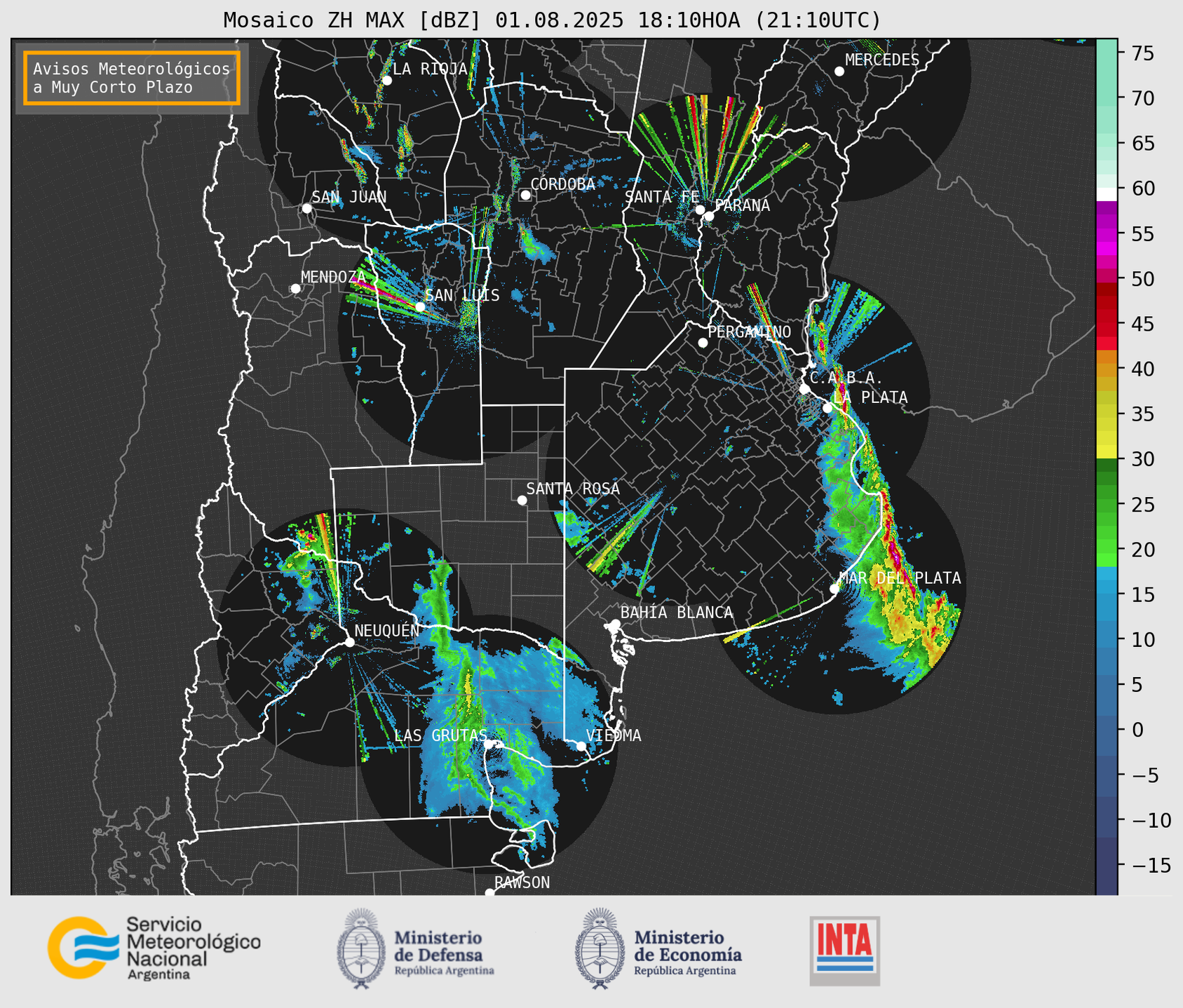Click the MAR DEL PLATA city marker dot
Image resolution: width=1183 pixels, height=1008 pixels.
pos(834,589)
